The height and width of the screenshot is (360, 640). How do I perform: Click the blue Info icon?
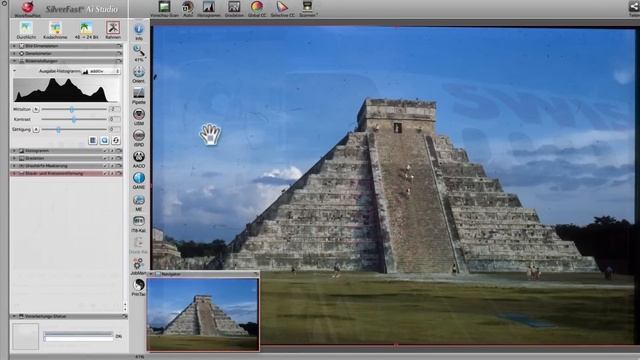pyautogui.click(x=139, y=29)
